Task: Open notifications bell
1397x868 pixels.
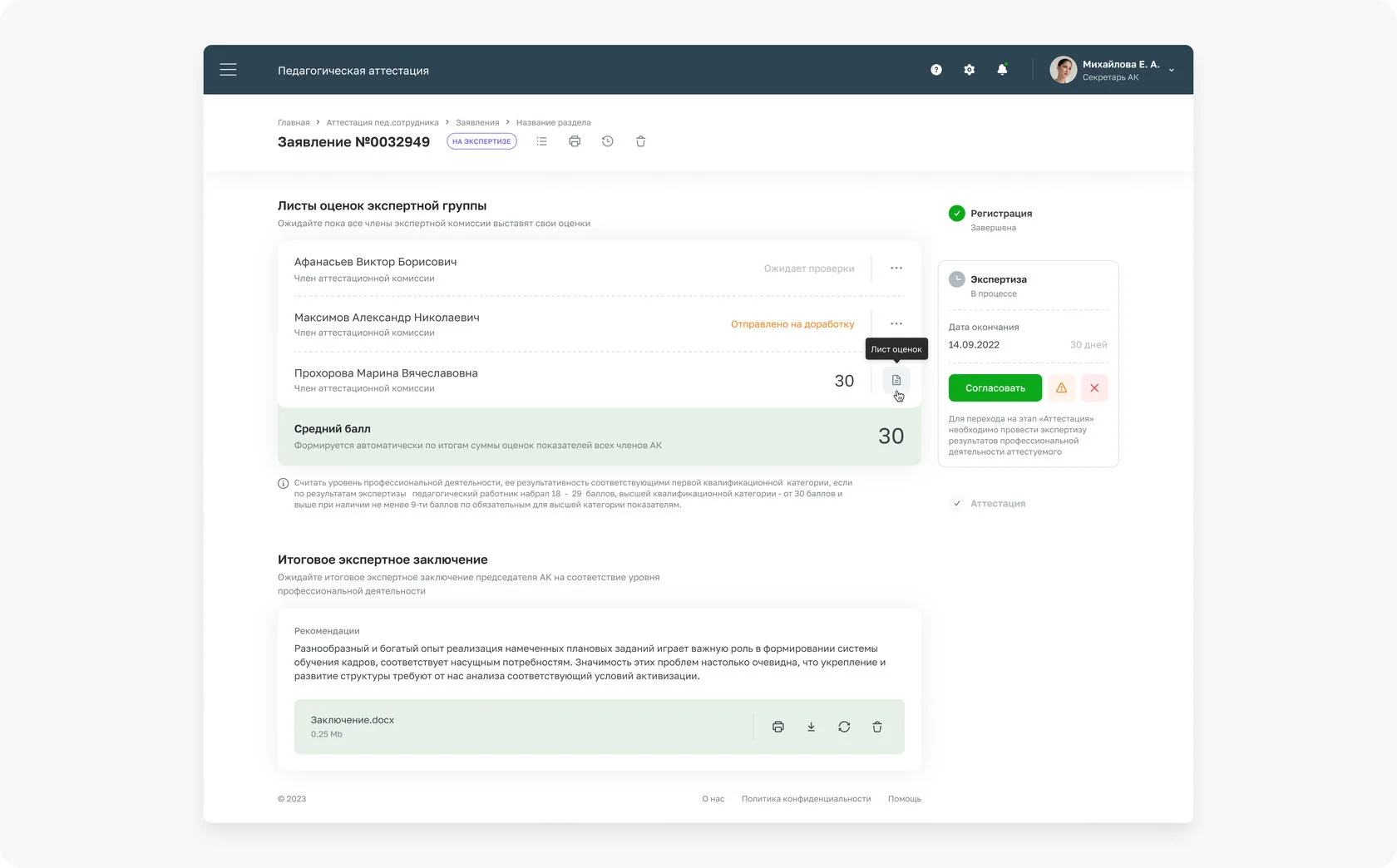Action: (x=1002, y=69)
